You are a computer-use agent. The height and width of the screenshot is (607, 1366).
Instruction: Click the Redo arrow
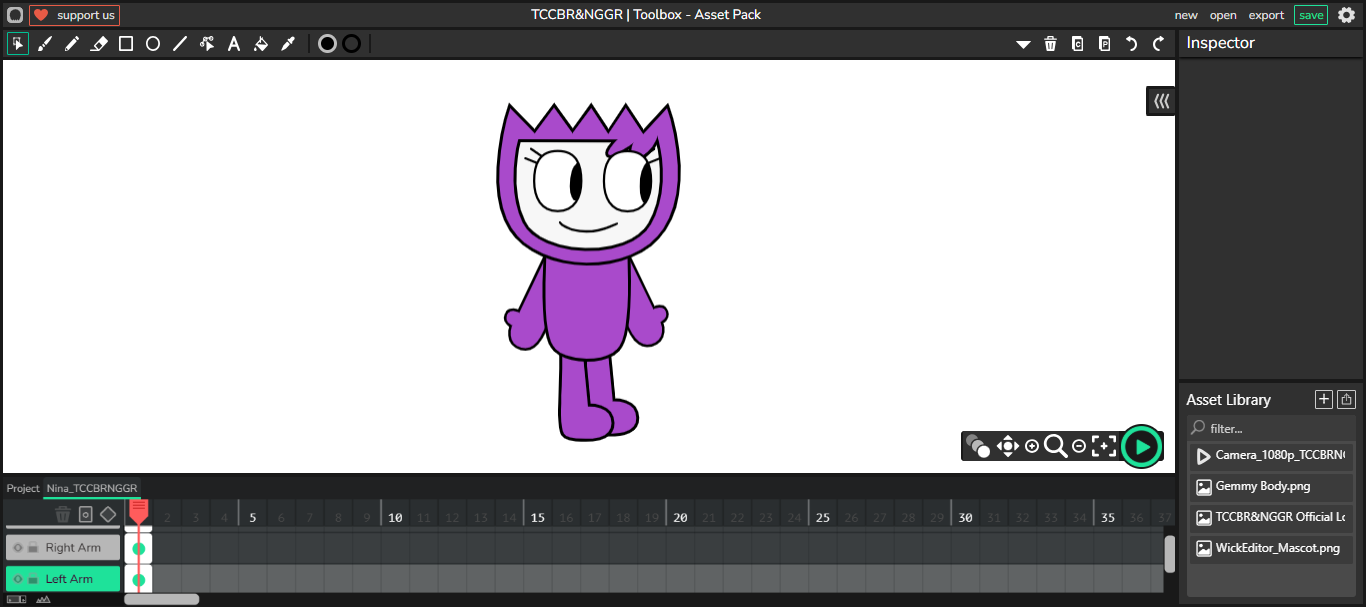click(1158, 44)
